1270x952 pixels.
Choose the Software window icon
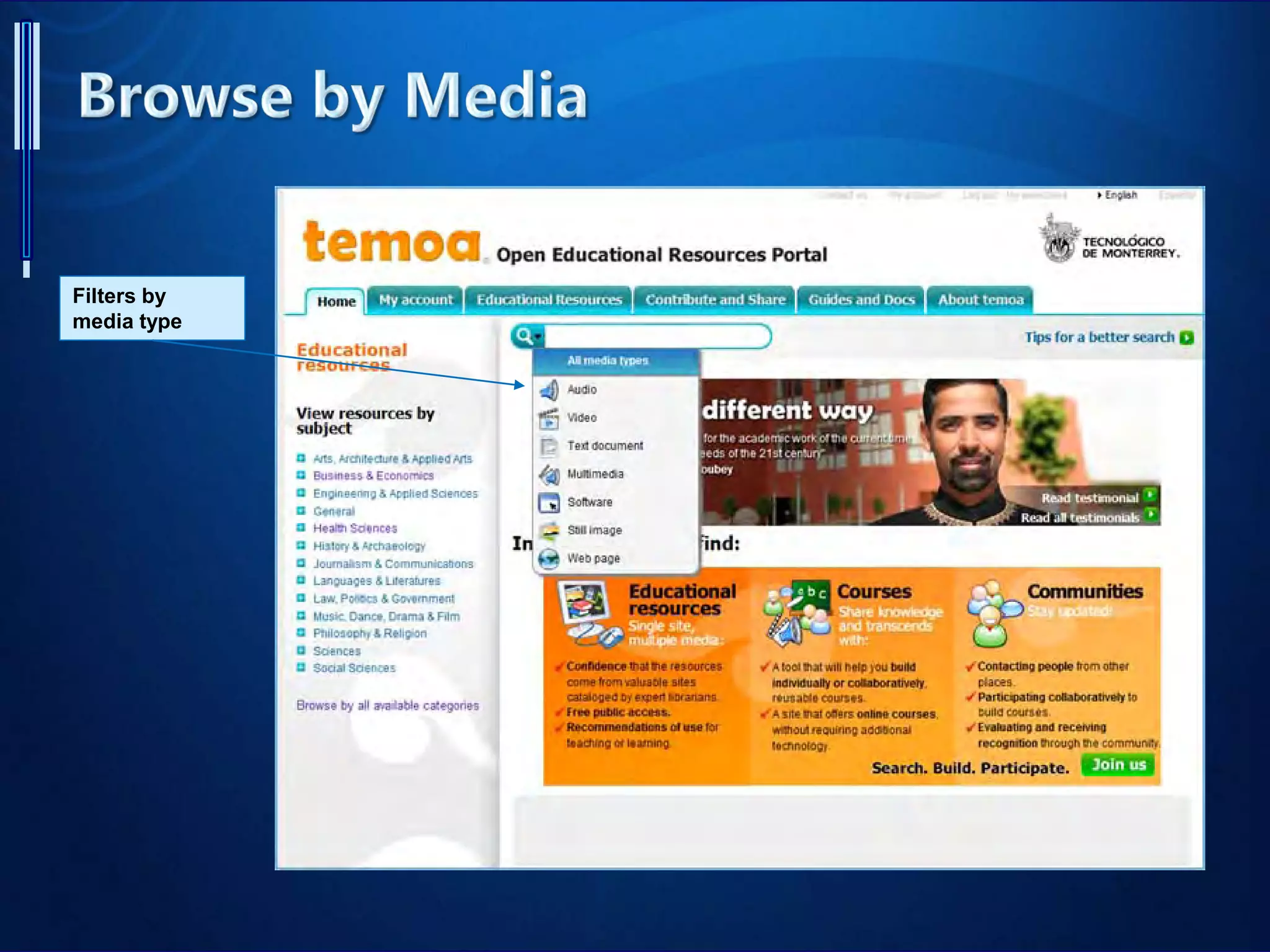click(549, 503)
